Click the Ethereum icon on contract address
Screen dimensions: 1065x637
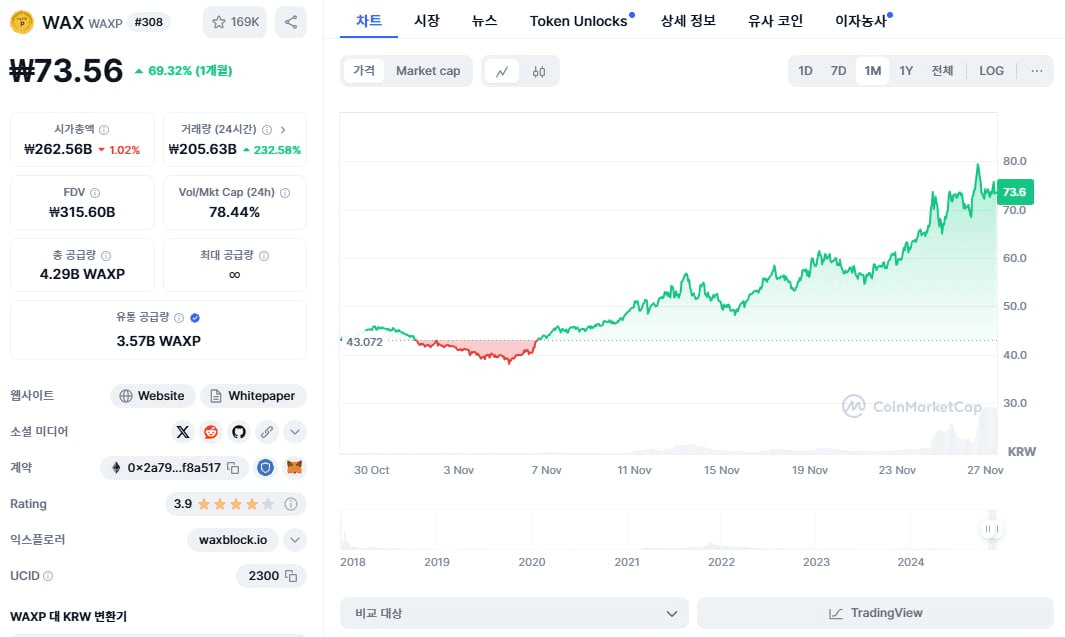coord(116,467)
